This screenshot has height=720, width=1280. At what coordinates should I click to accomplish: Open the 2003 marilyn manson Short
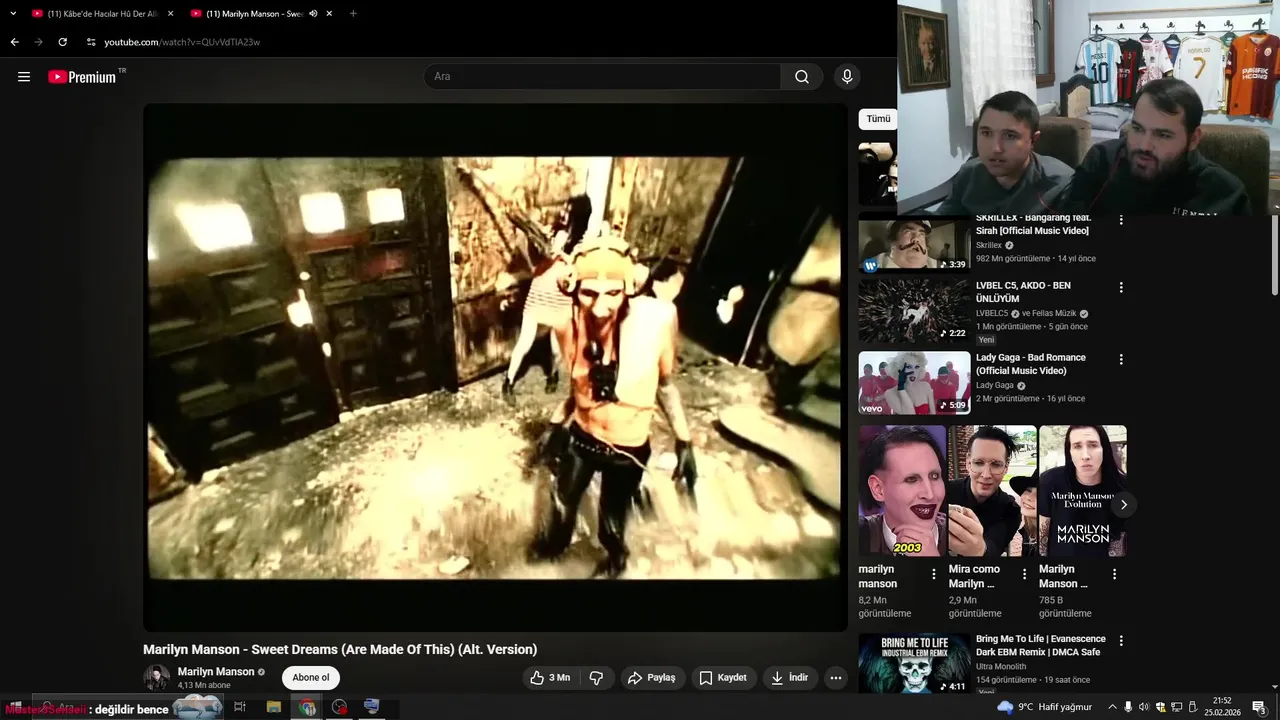point(902,491)
